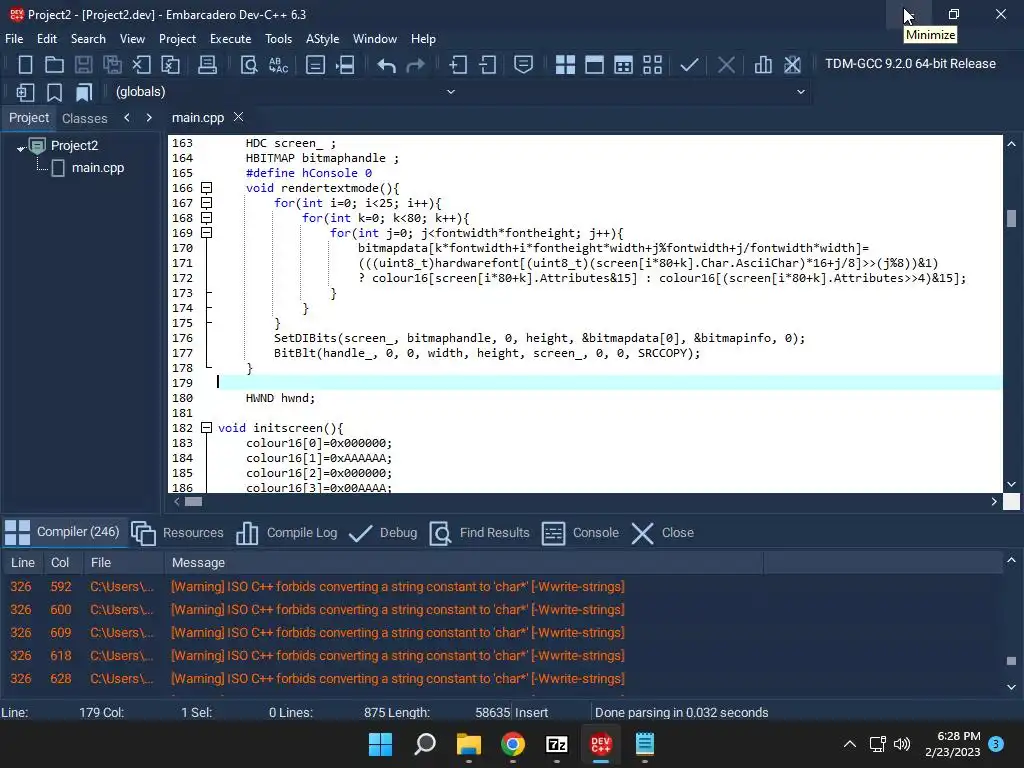
Task: Click the Print toolbar icon
Action: click(x=208, y=65)
